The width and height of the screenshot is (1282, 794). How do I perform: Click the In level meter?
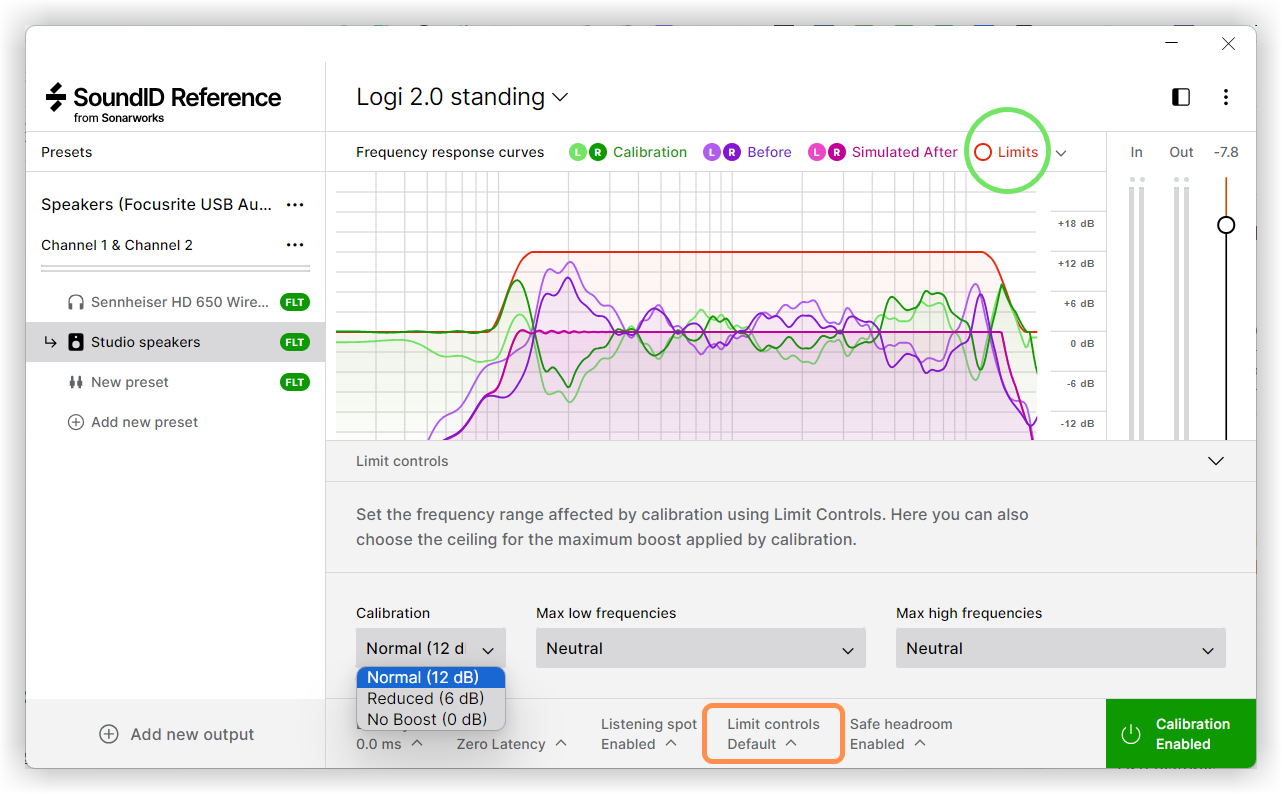[x=1137, y=308]
